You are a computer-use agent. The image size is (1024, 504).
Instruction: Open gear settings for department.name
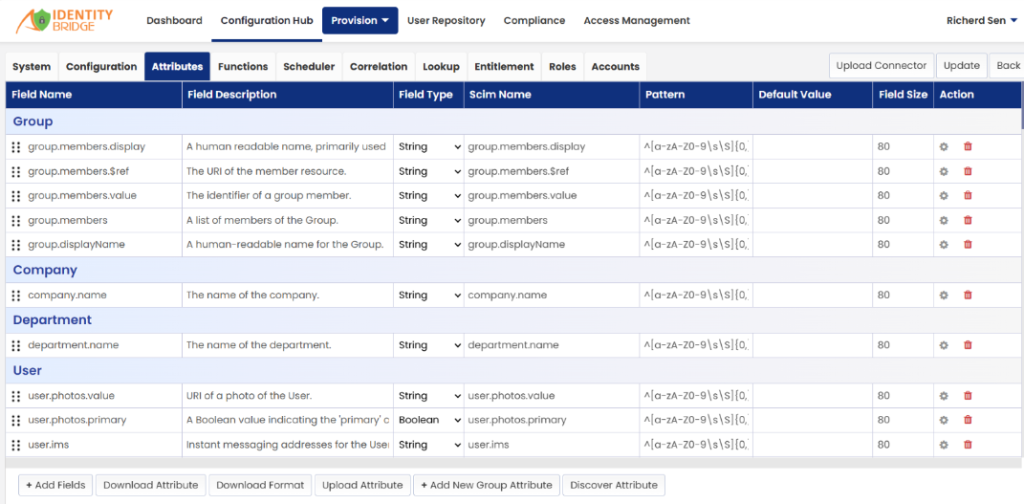click(x=943, y=345)
